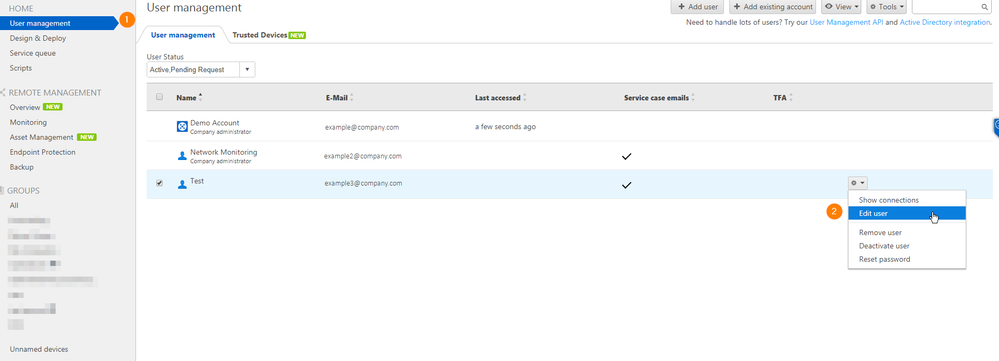Click the Demo Account name

[x=215, y=123]
